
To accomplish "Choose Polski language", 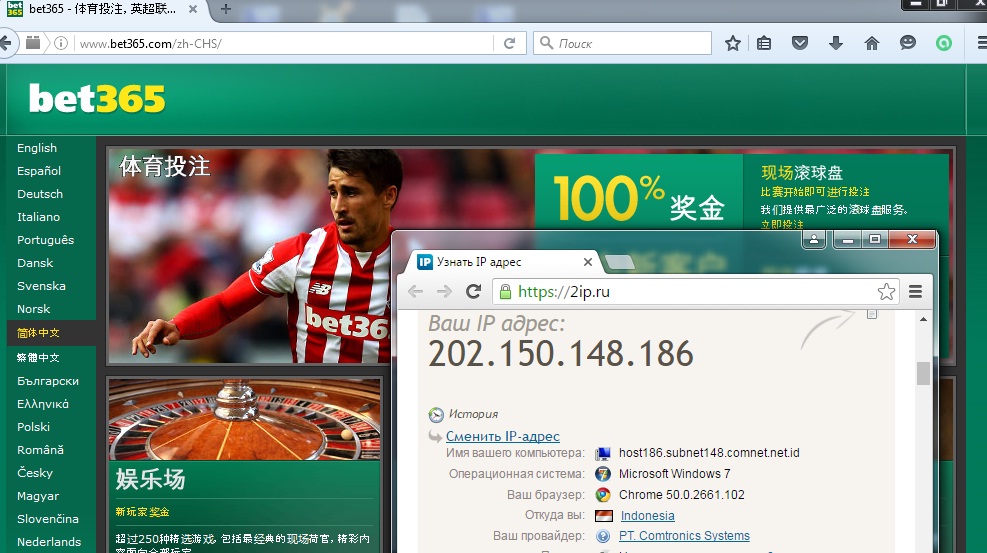I will click(33, 427).
